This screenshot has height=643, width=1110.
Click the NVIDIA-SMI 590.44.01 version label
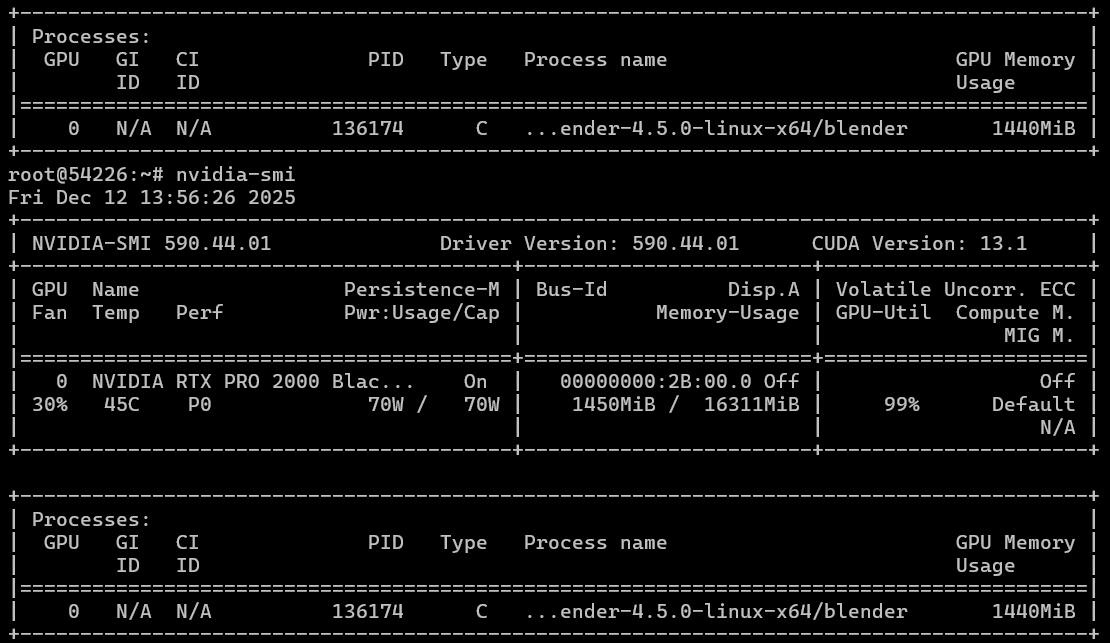[x=151, y=244]
